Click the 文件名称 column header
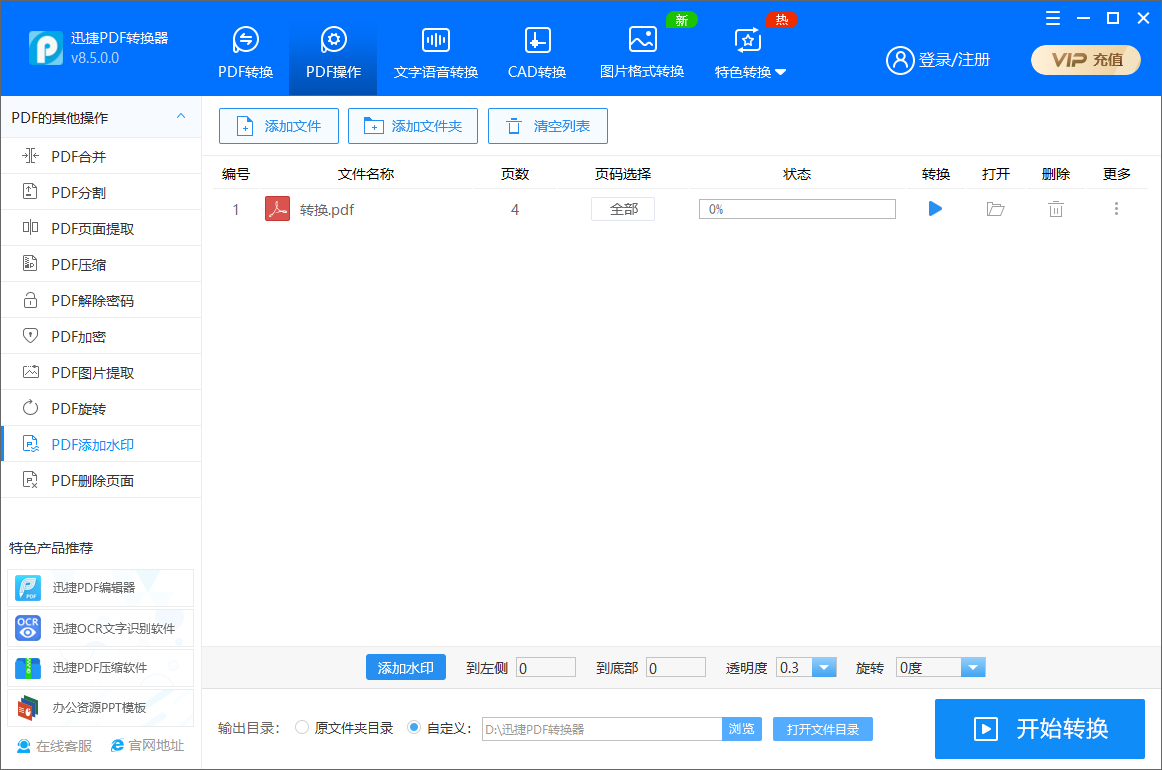 365,174
